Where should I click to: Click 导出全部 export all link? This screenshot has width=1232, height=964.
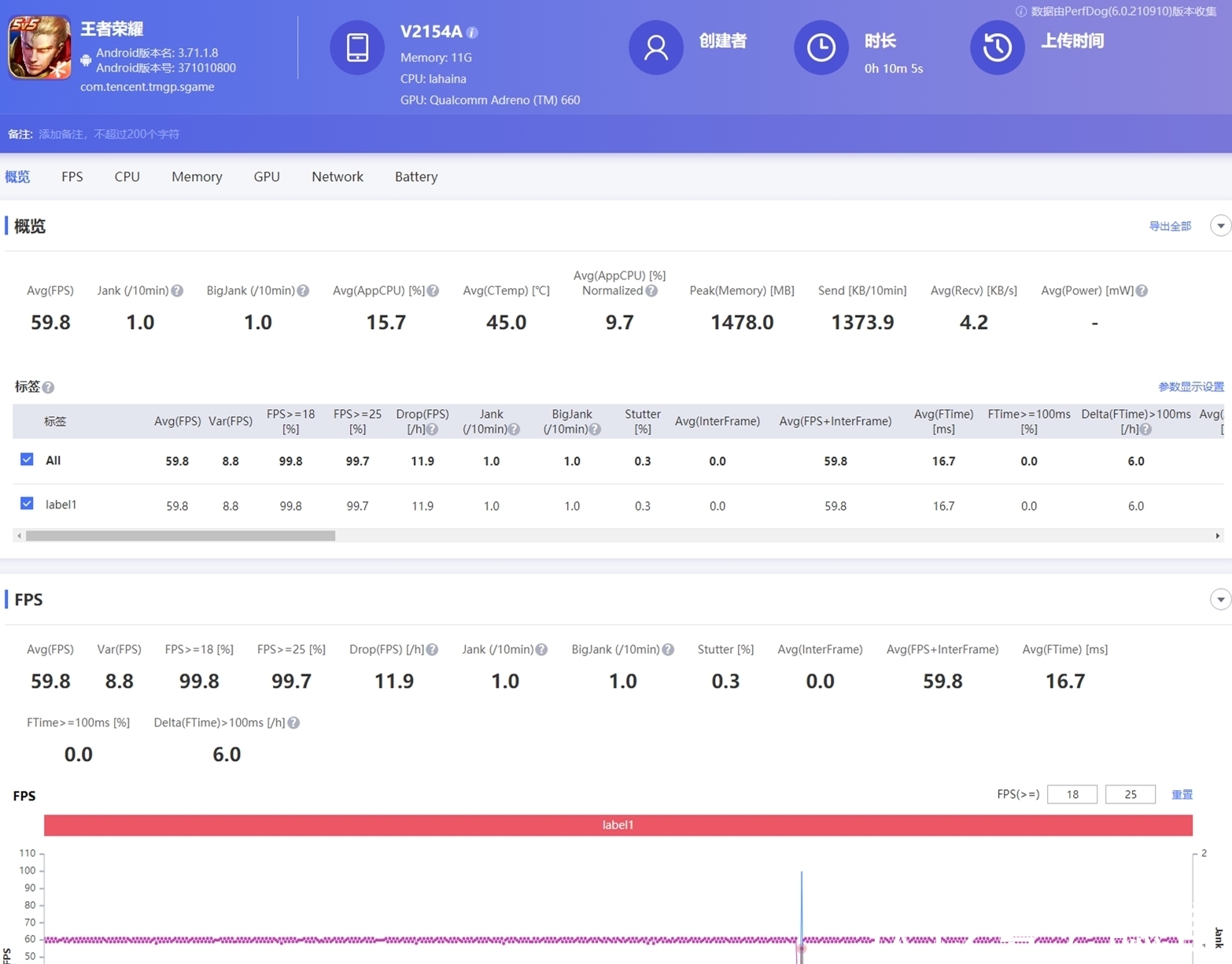click(1170, 226)
